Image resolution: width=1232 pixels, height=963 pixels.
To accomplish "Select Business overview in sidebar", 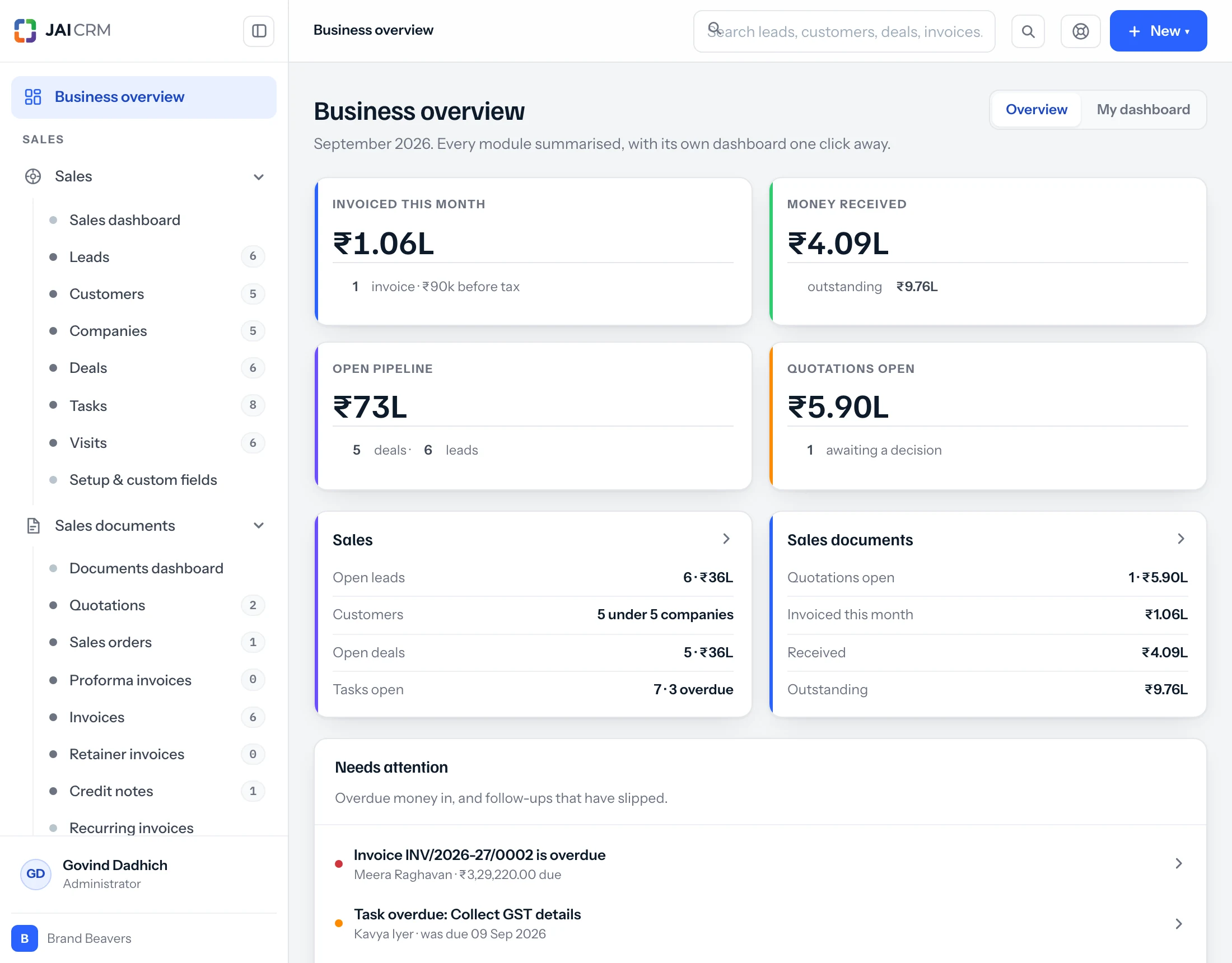I will click(144, 97).
